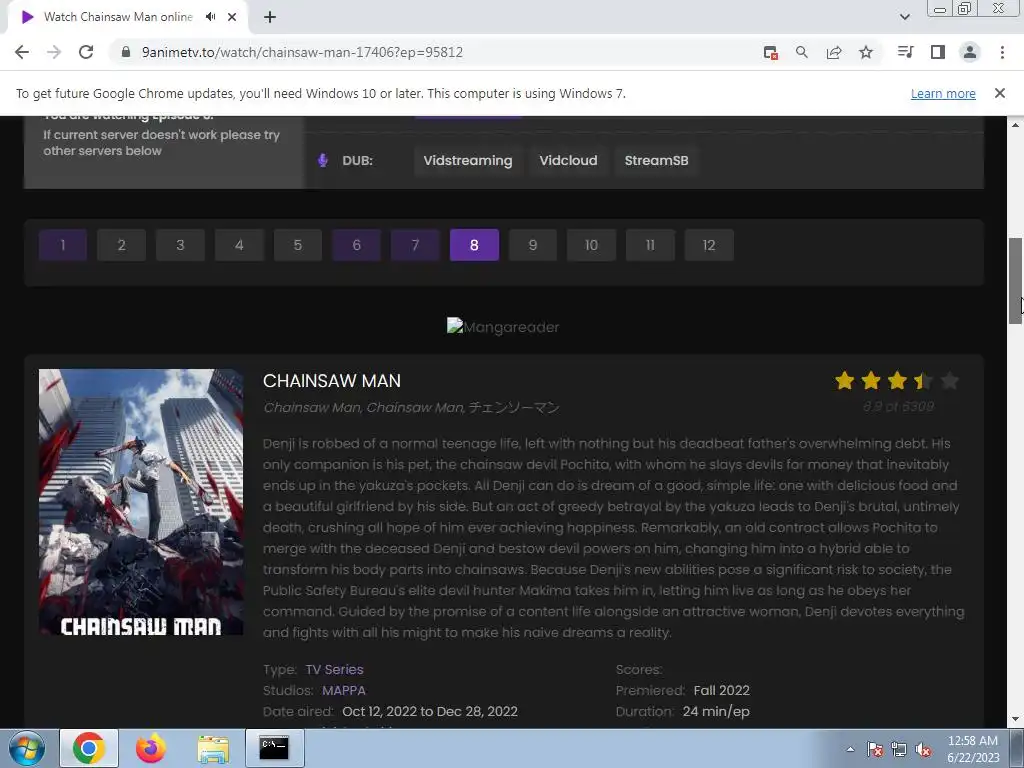Open the Learn more update link

tap(943, 93)
